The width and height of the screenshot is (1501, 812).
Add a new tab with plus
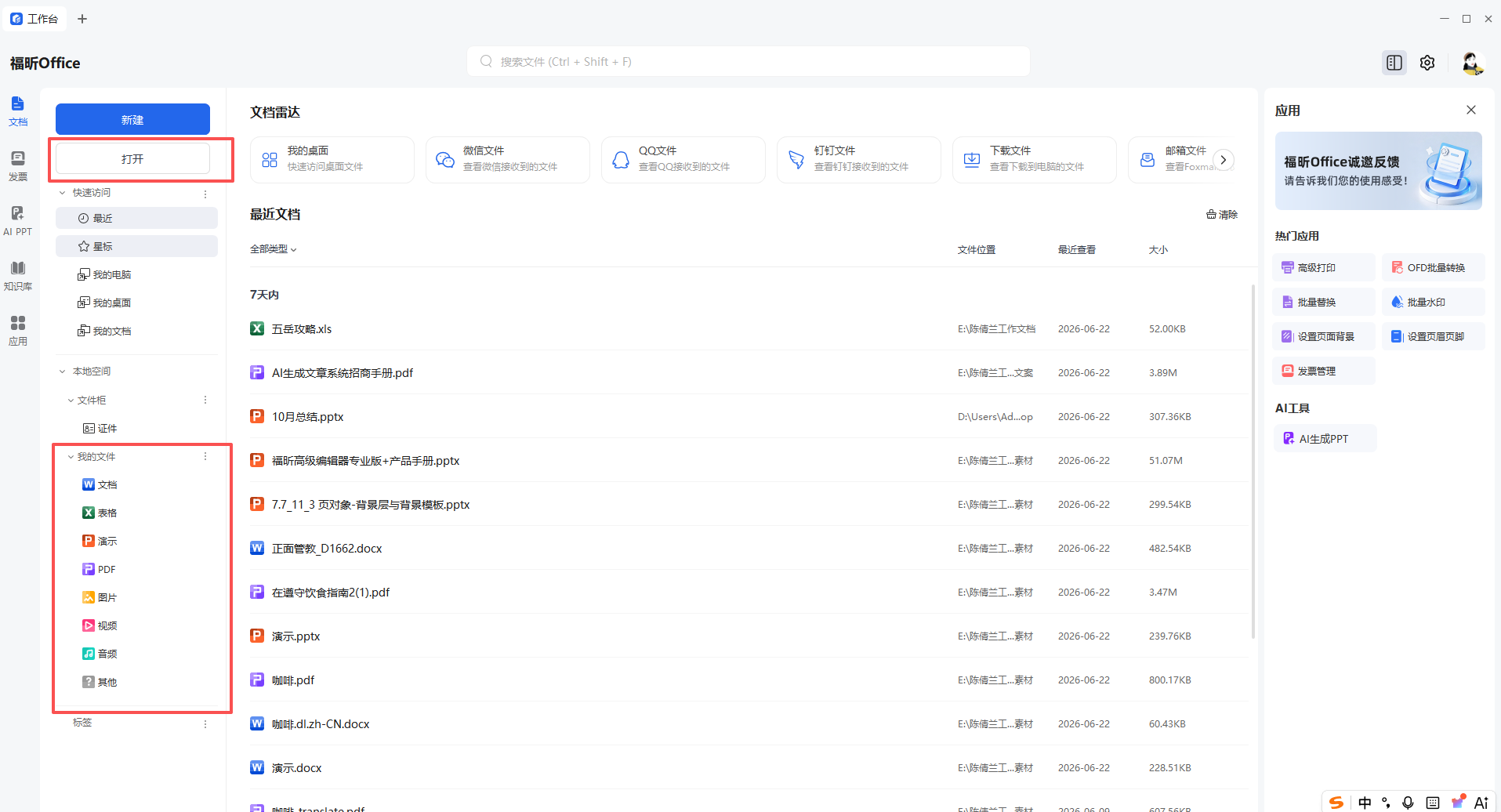tap(82, 19)
